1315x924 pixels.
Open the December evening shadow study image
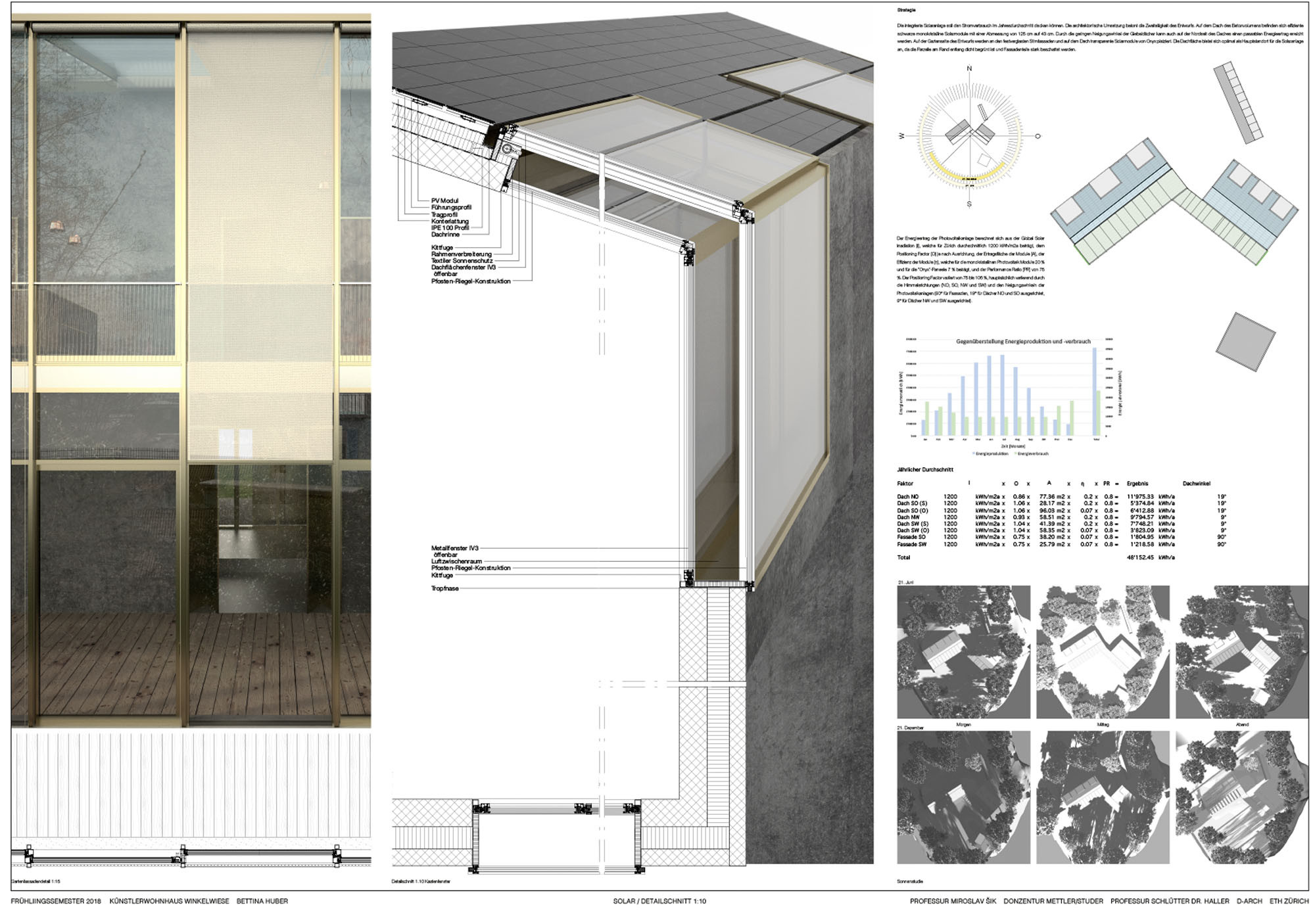1242,797
